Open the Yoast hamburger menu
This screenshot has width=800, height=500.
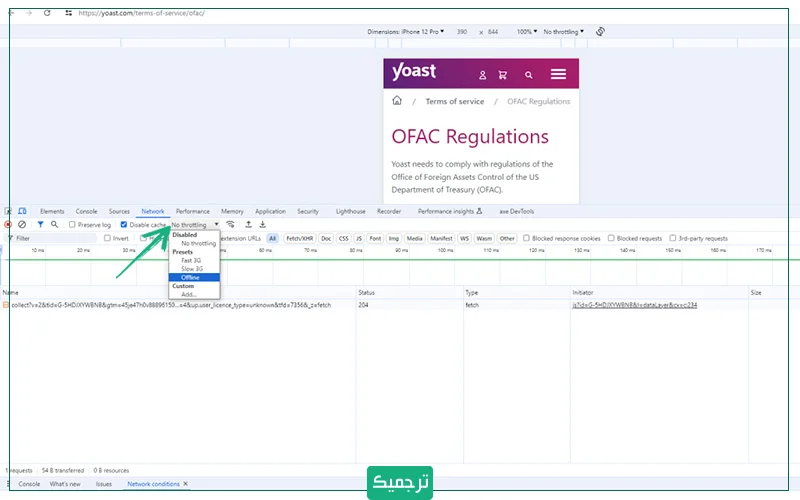point(558,74)
